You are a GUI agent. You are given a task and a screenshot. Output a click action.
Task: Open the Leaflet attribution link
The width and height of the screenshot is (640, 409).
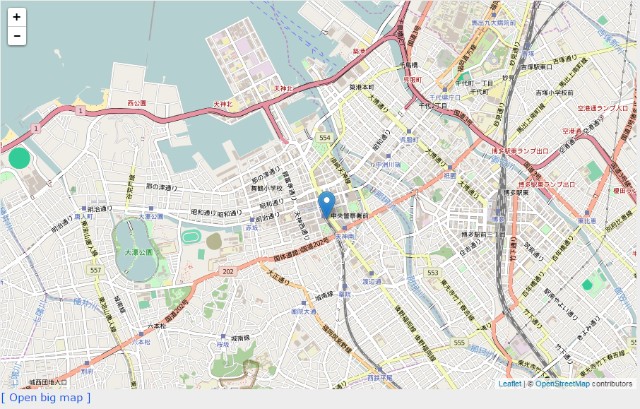tap(510, 384)
